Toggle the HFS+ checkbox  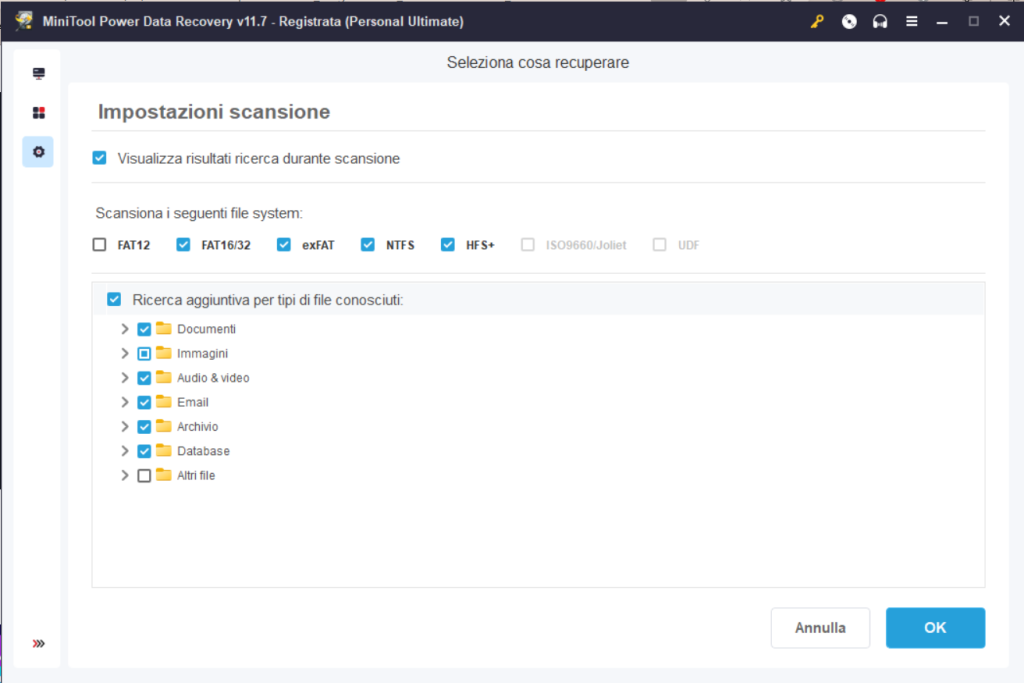[447, 245]
